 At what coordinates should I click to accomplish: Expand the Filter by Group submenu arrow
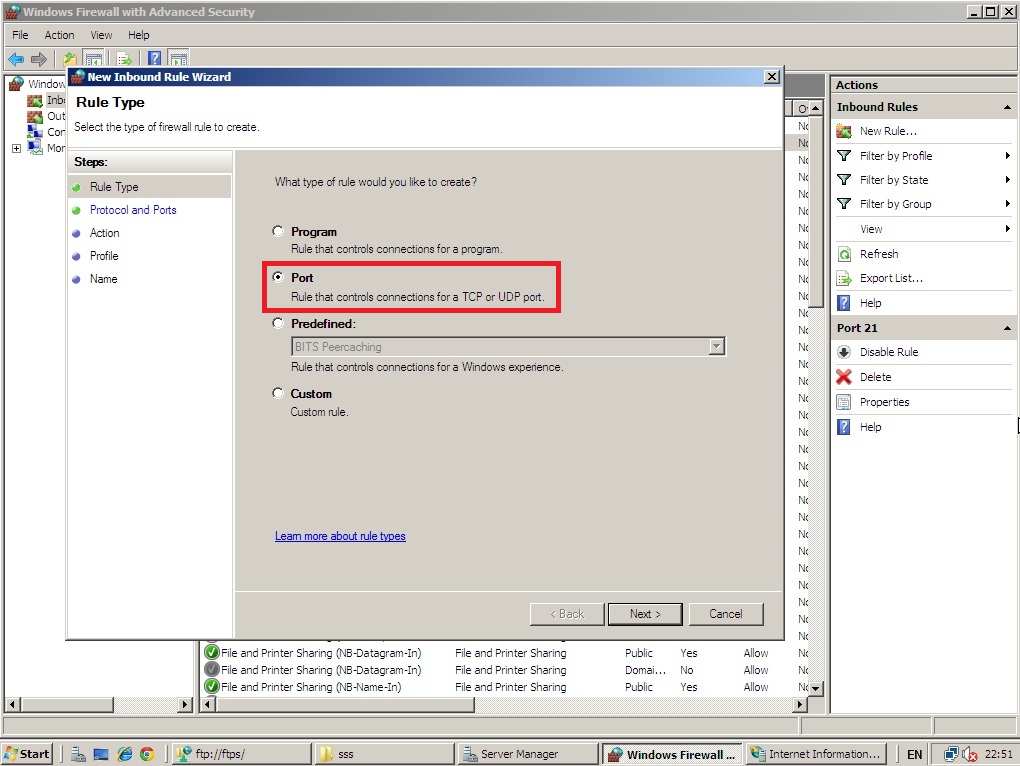(x=1007, y=204)
